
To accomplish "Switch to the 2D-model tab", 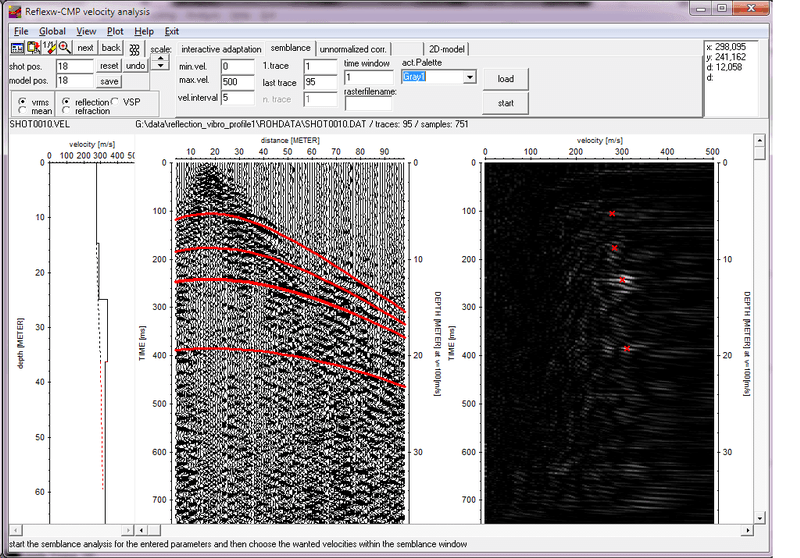I will (x=446, y=49).
